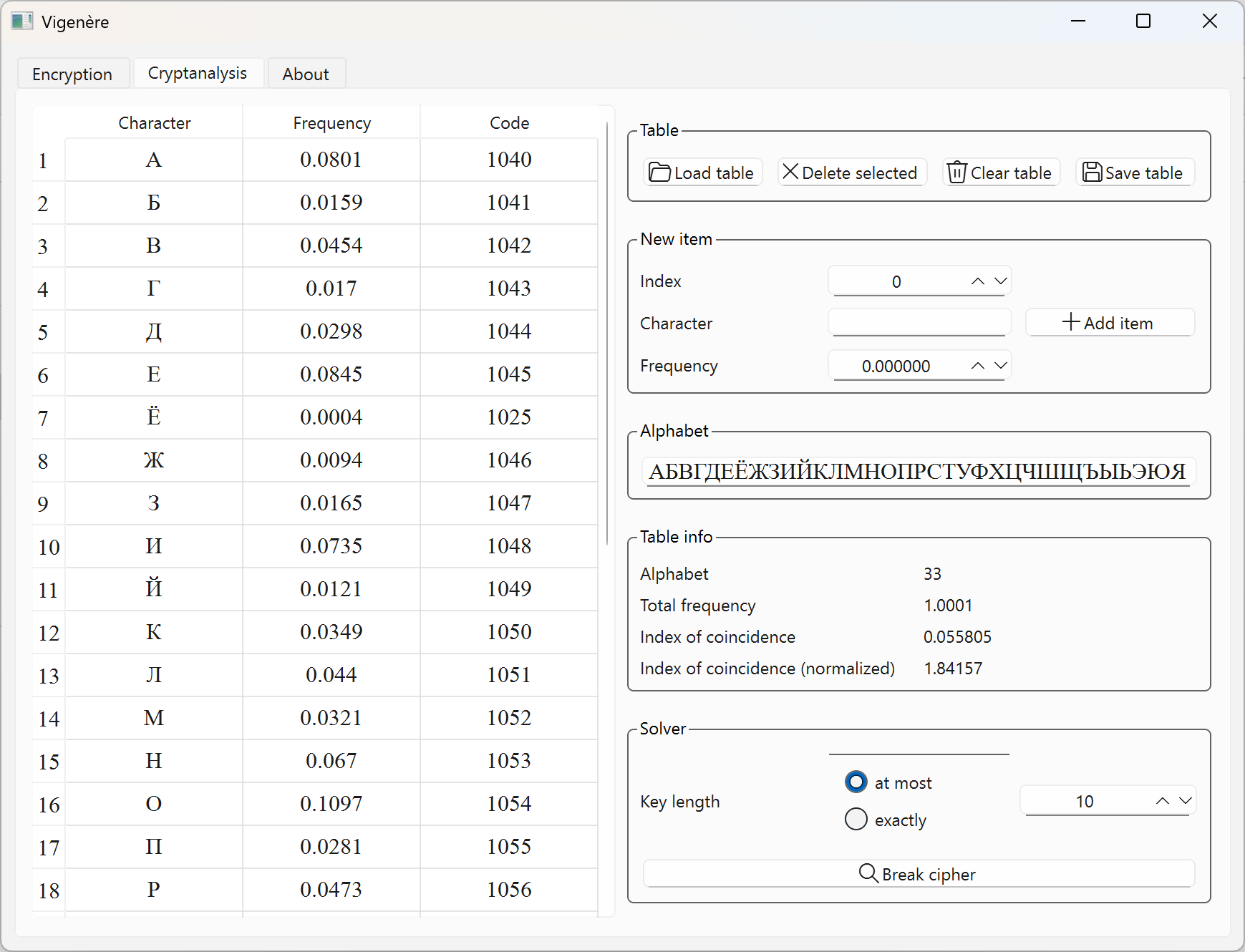Click the Load table folder icon
Screen dimensions: 1245x952
click(x=659, y=173)
